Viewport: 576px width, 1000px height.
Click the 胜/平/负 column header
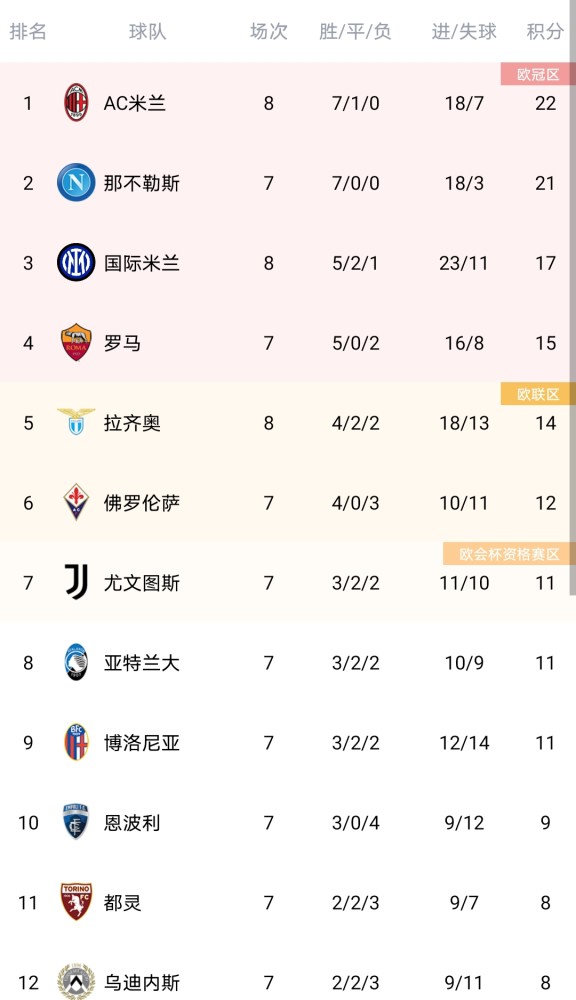pyautogui.click(x=355, y=31)
